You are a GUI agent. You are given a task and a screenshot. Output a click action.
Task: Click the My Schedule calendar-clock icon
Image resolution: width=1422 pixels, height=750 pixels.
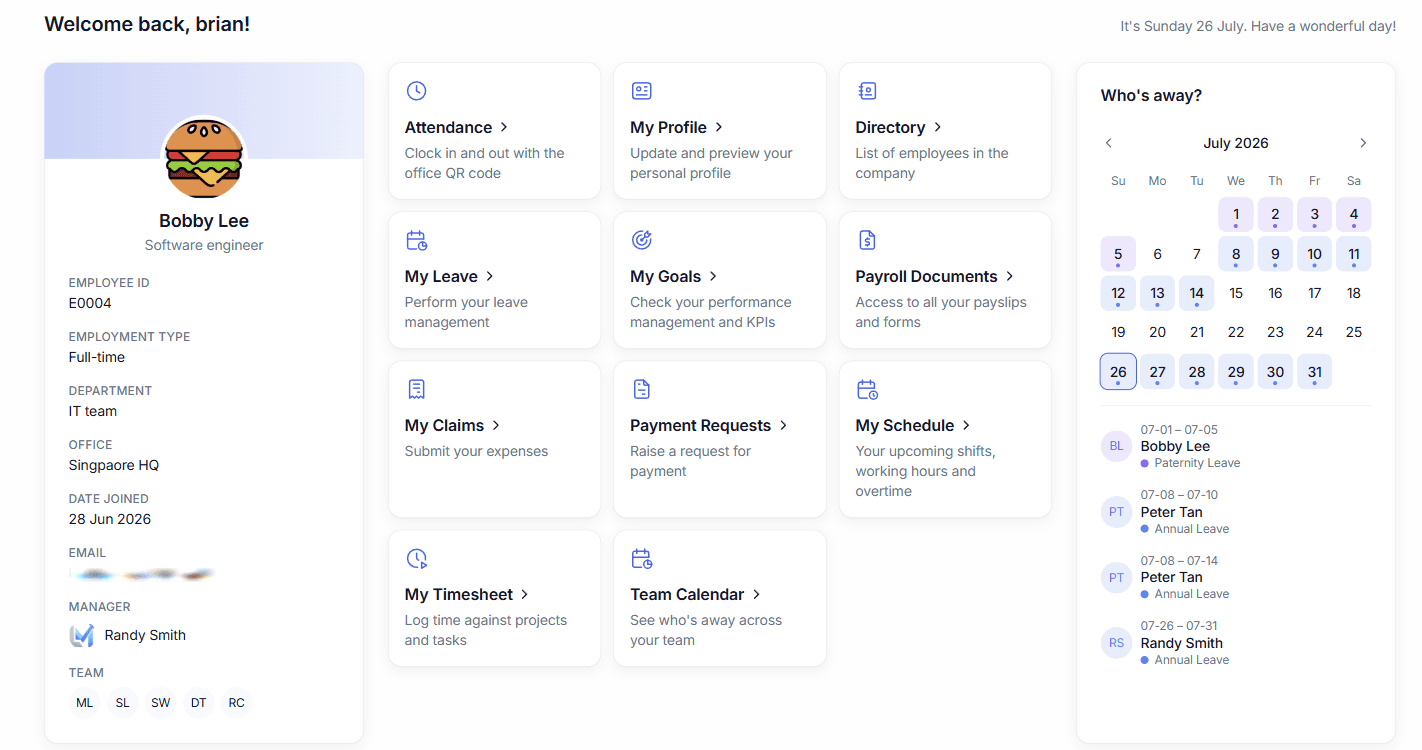pos(867,389)
